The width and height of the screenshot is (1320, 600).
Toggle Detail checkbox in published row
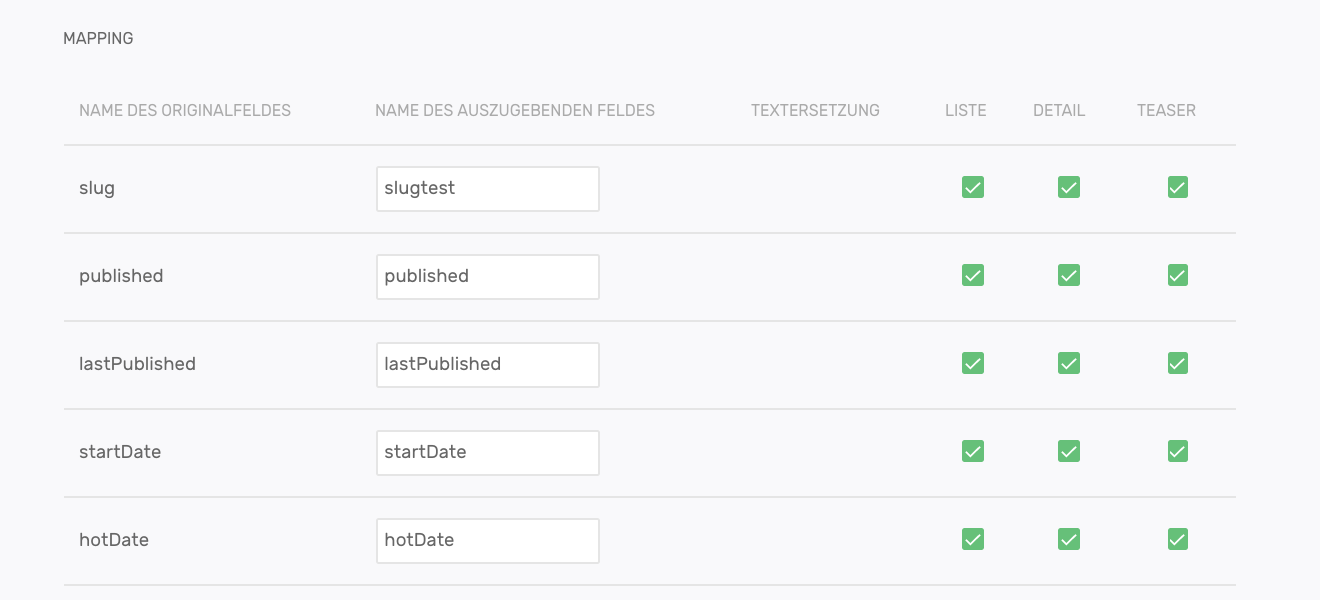click(x=1069, y=275)
